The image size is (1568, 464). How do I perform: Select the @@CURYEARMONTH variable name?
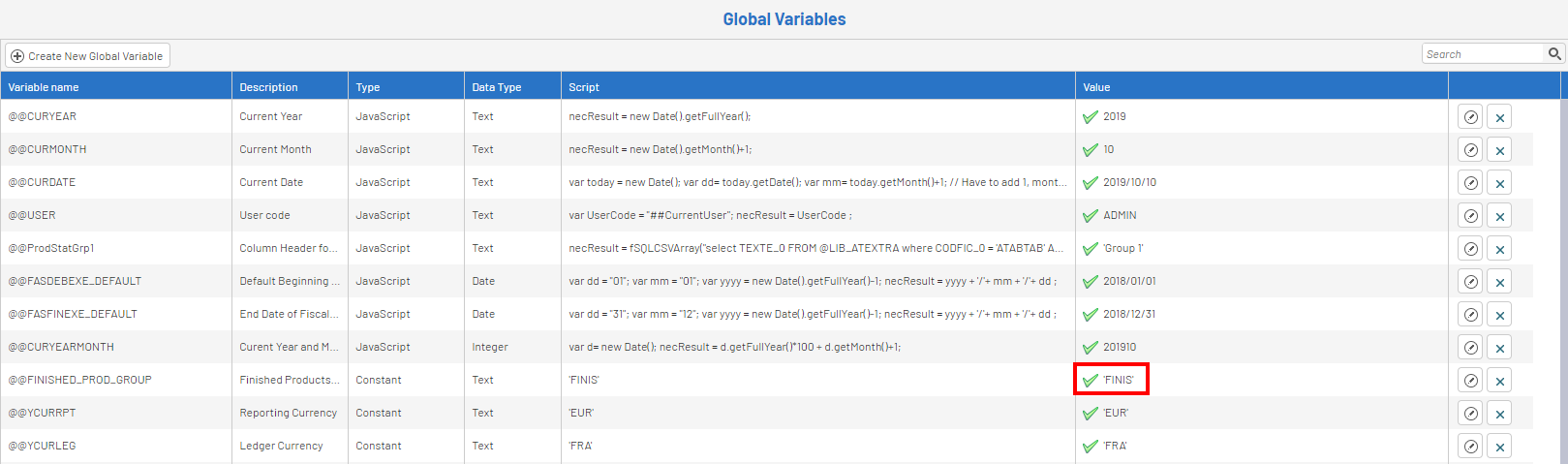click(x=61, y=347)
